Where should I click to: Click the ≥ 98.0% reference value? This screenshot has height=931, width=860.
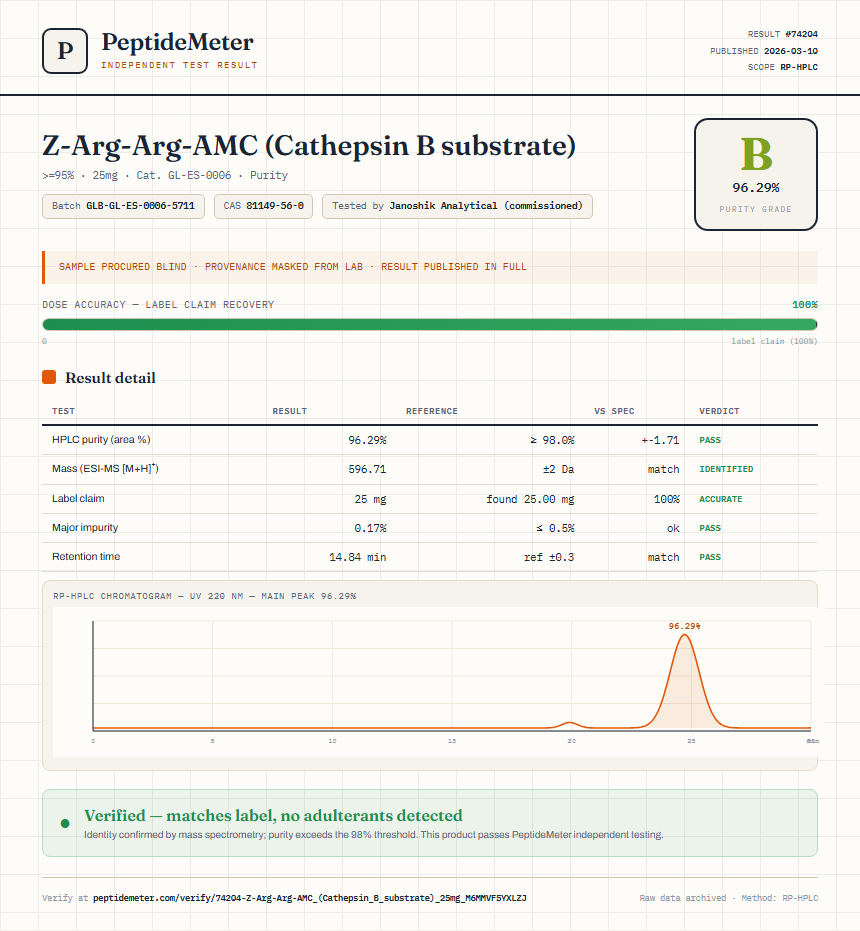point(552,440)
